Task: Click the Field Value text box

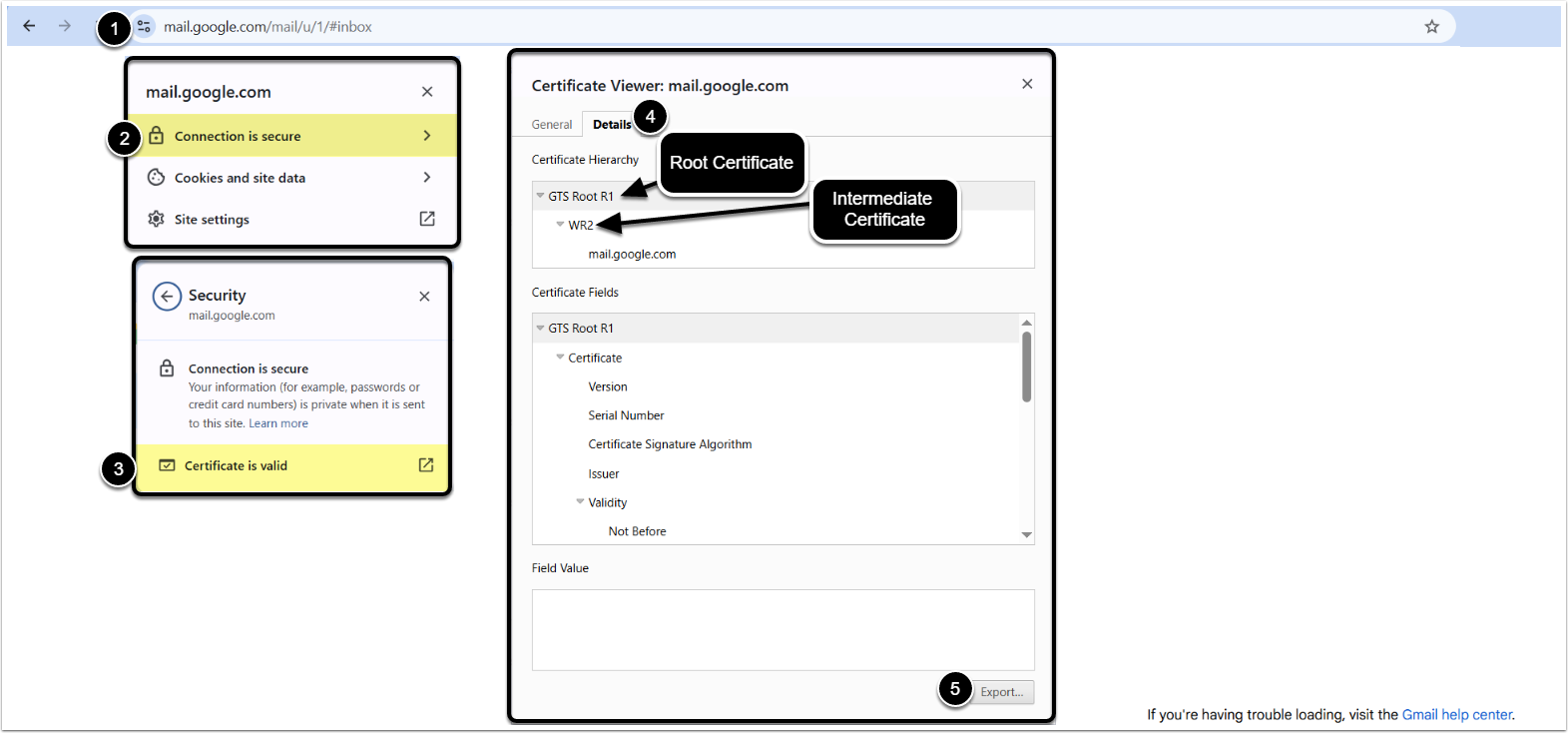Action: coord(784,630)
